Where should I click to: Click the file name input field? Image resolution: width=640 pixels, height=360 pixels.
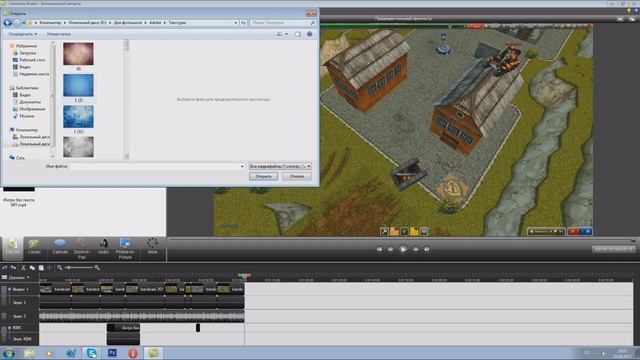[x=158, y=167]
